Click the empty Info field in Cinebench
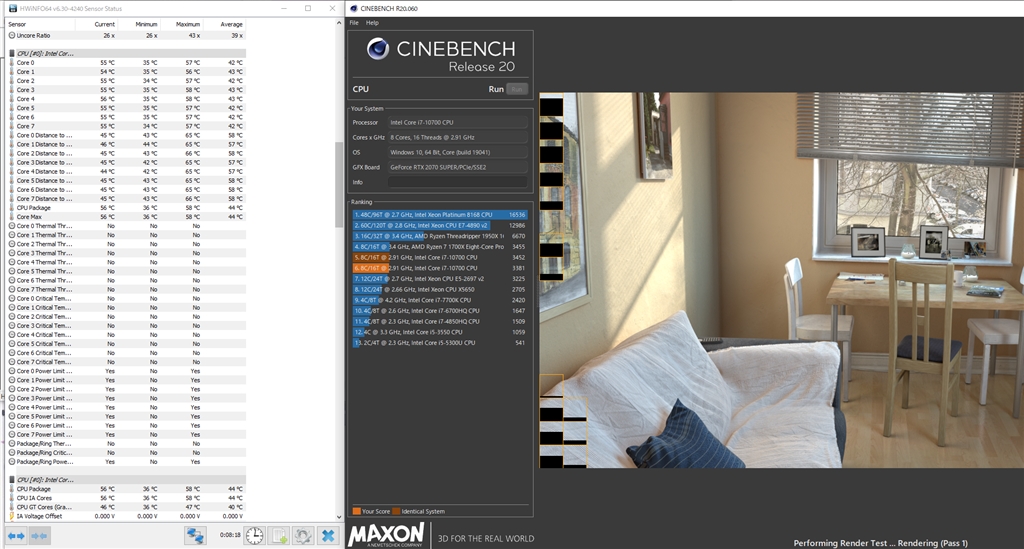This screenshot has width=1024, height=549. (457, 182)
